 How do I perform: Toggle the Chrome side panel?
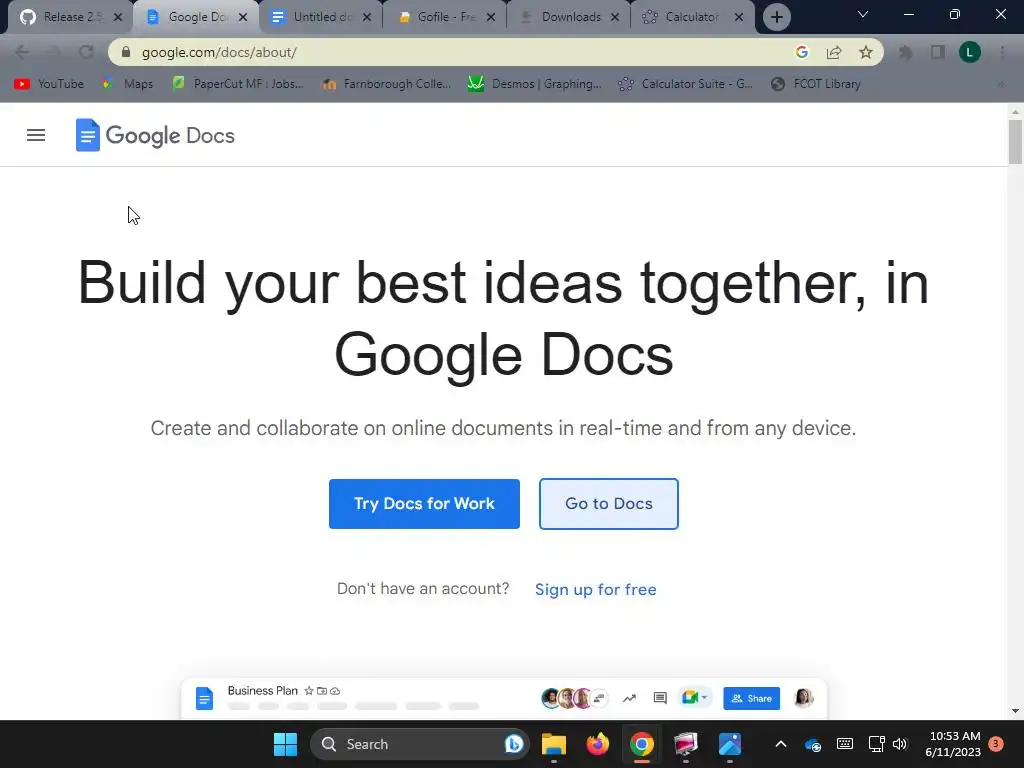coord(938,52)
